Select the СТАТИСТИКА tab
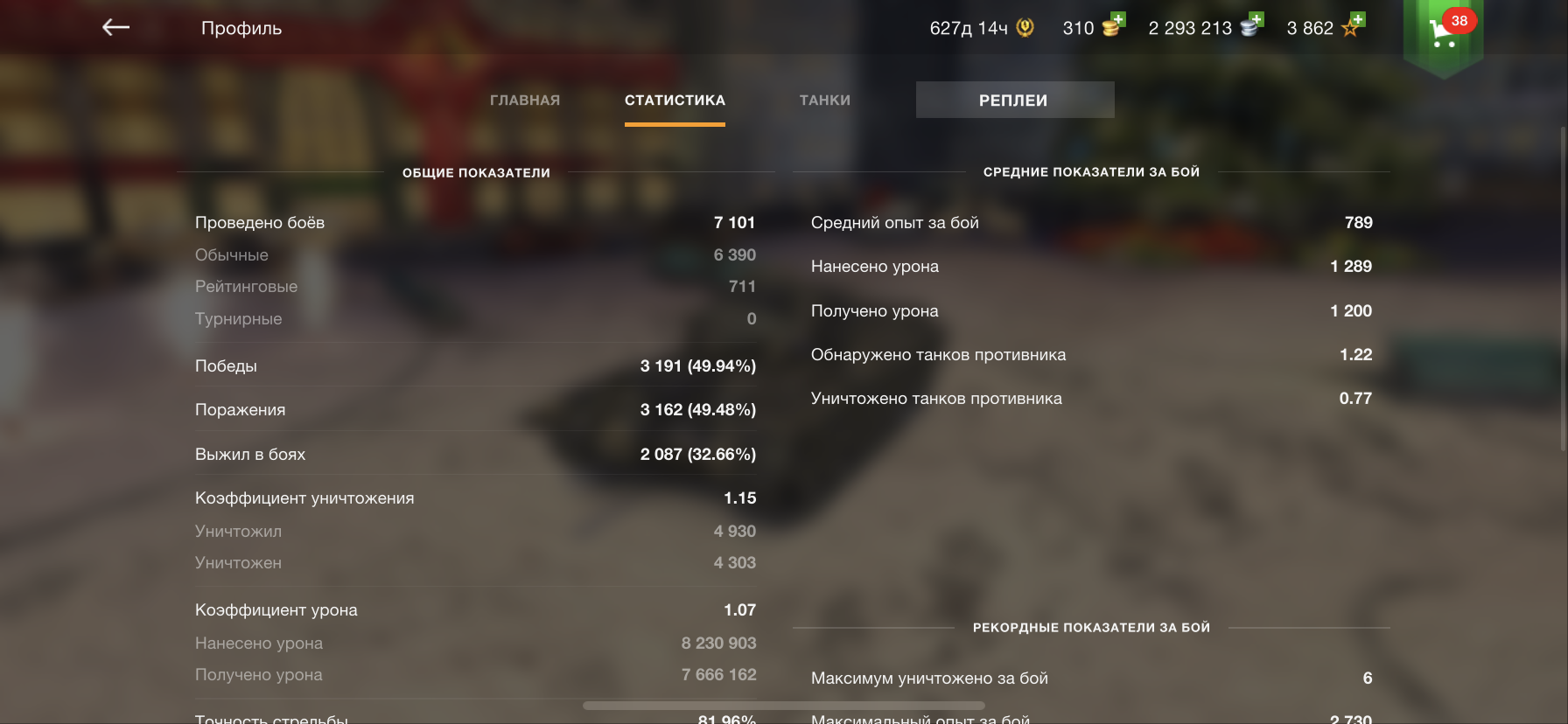The height and width of the screenshot is (724, 1568). (675, 101)
